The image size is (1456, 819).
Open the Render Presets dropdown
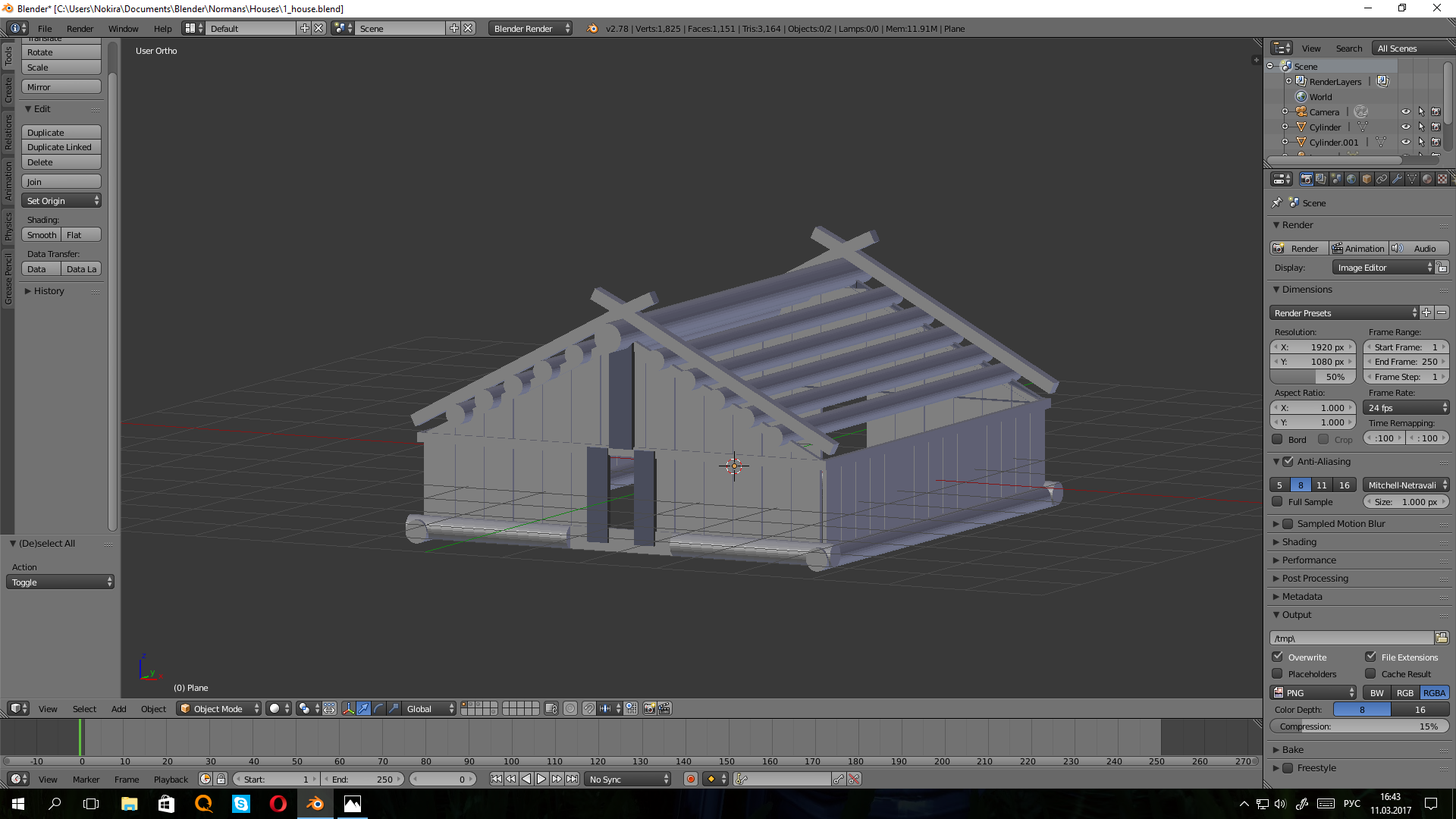point(1344,312)
